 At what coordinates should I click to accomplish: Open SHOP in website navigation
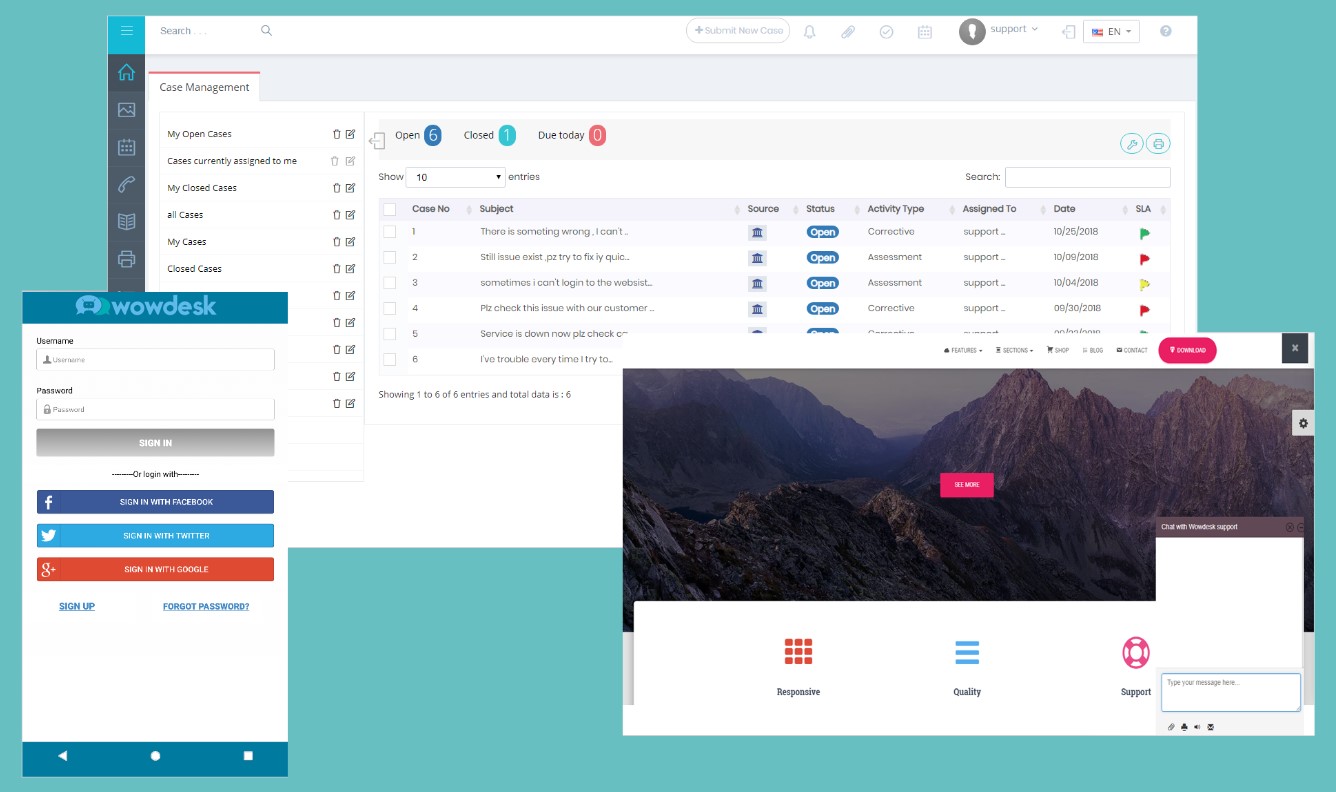pyautogui.click(x=1058, y=351)
